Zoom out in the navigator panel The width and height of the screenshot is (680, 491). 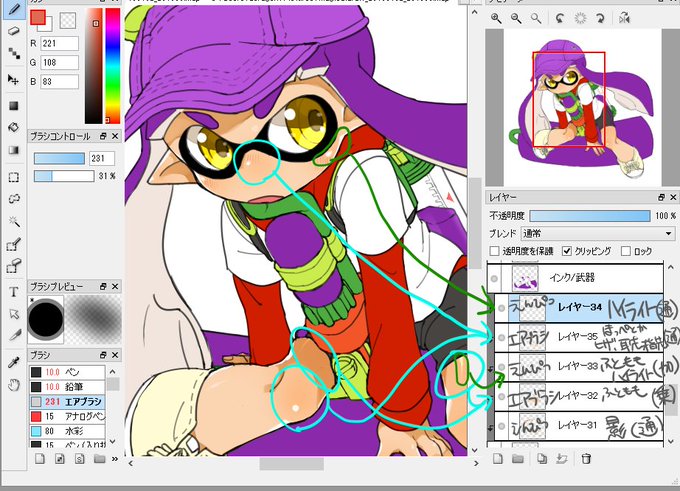click(x=516, y=18)
